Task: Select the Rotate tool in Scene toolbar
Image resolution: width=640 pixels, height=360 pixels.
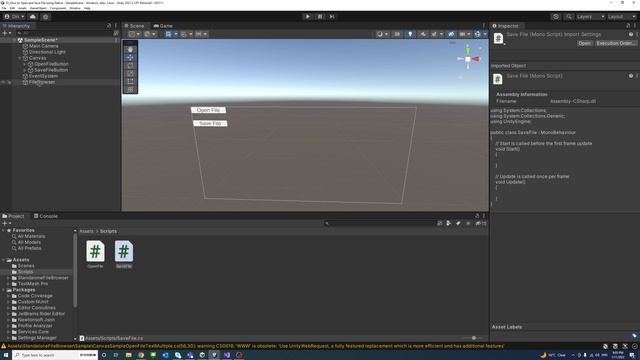Action: [130, 65]
